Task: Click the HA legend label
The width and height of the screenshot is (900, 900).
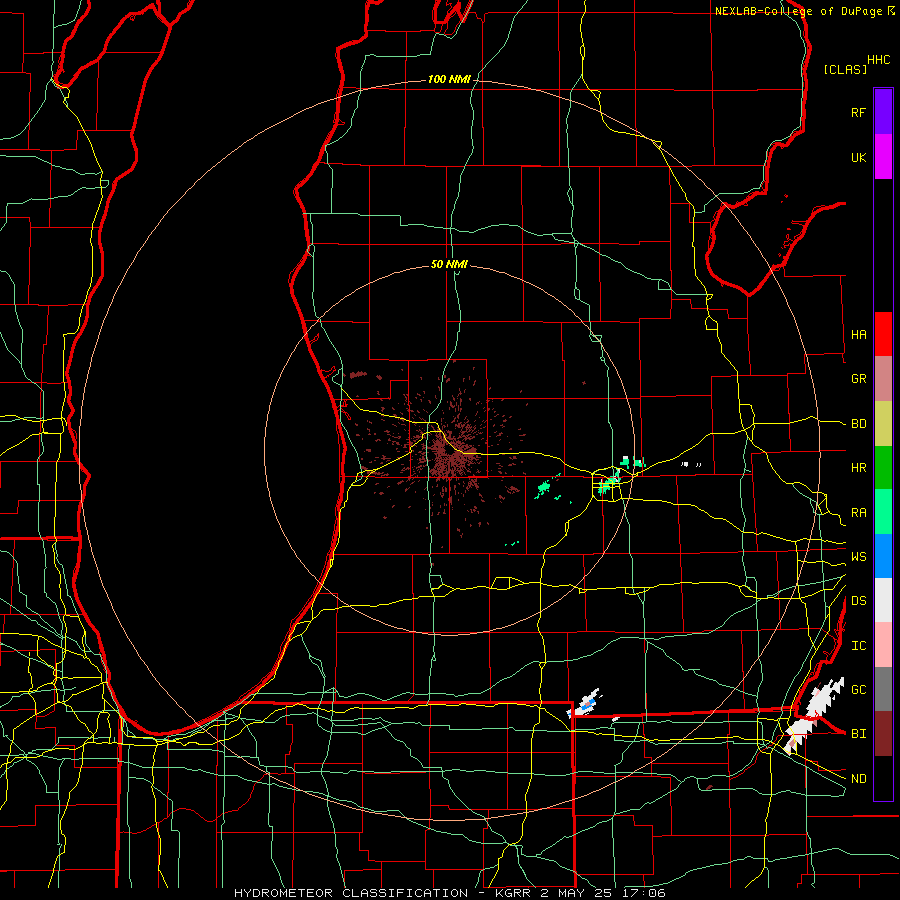Action: [858, 335]
